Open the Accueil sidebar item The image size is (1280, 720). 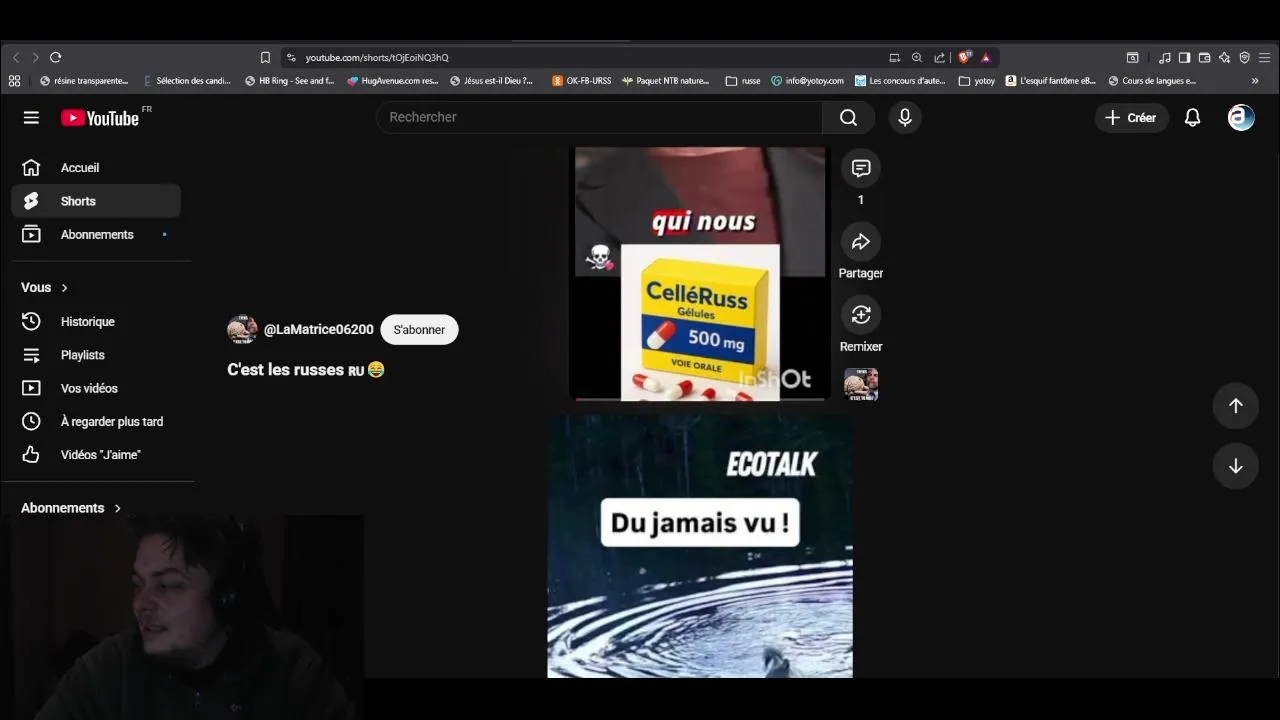point(96,168)
